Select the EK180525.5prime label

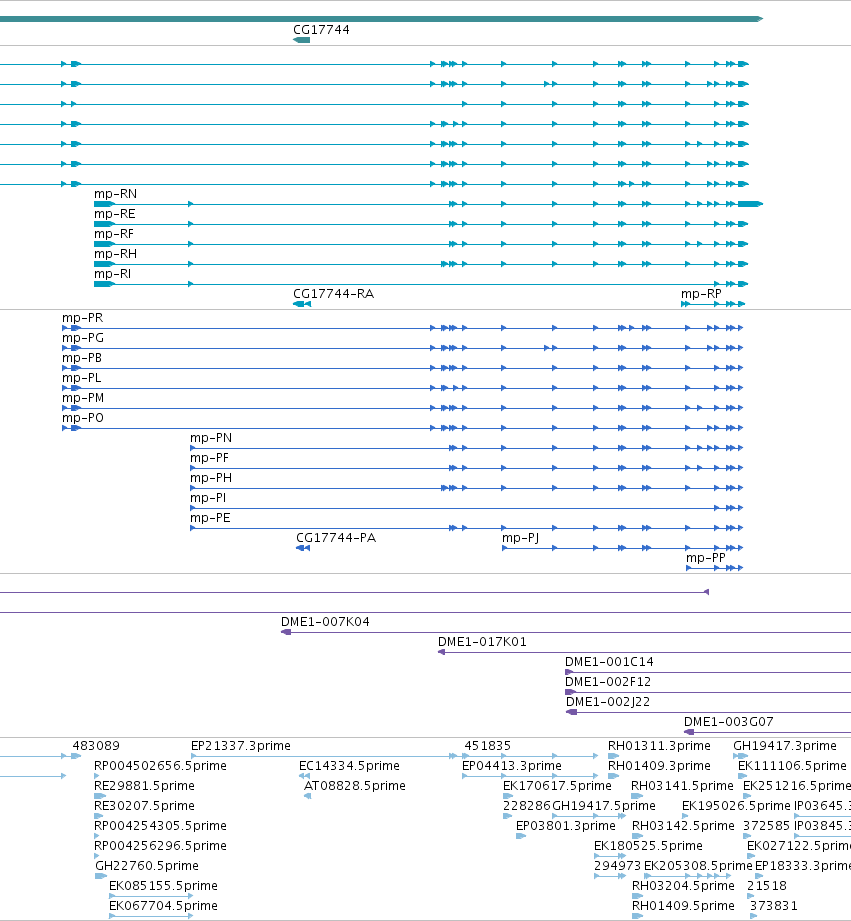click(x=648, y=845)
